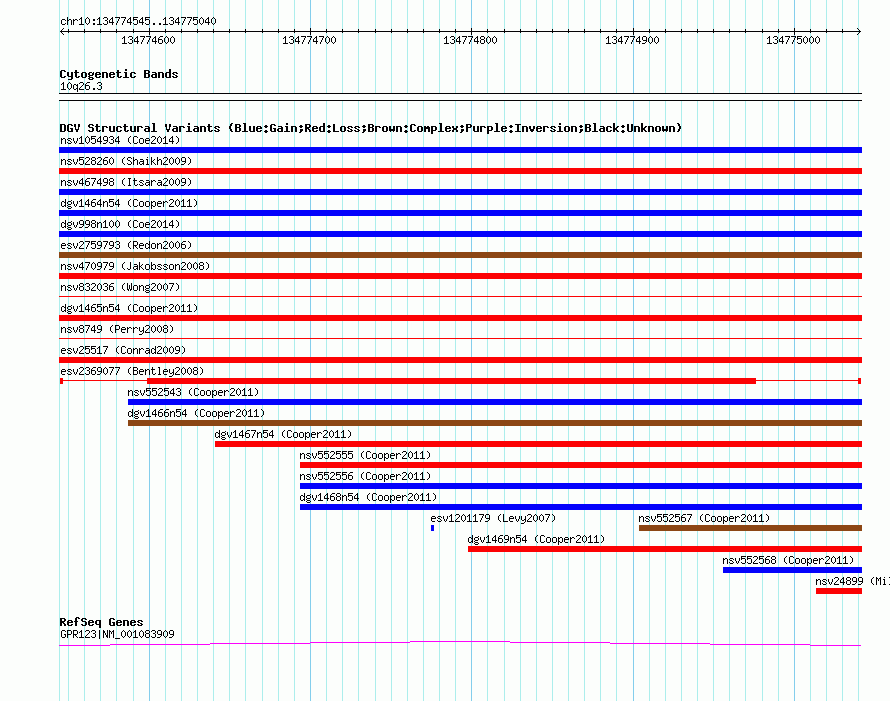Select dgv1467n54 (Cooper2011) label
This screenshot has height=701, width=890.
coord(283,434)
